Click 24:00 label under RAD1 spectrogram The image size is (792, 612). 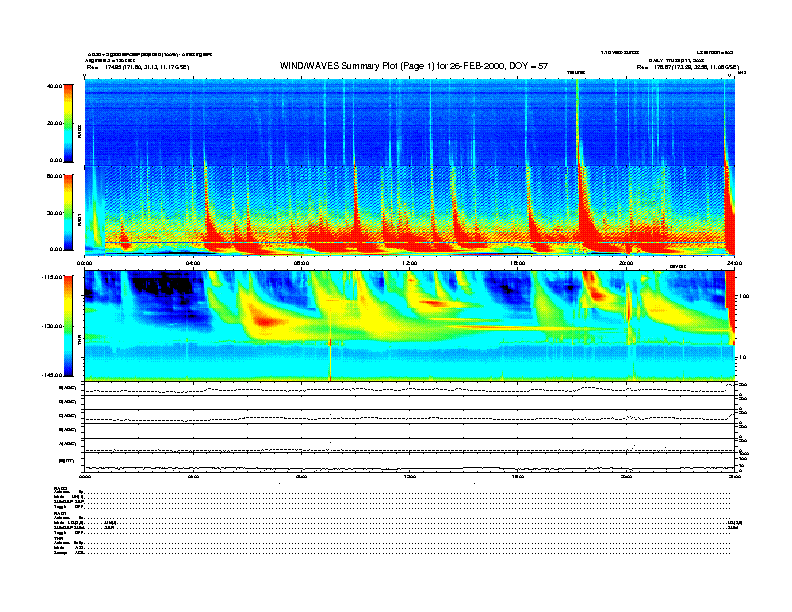pyautogui.click(x=734, y=263)
